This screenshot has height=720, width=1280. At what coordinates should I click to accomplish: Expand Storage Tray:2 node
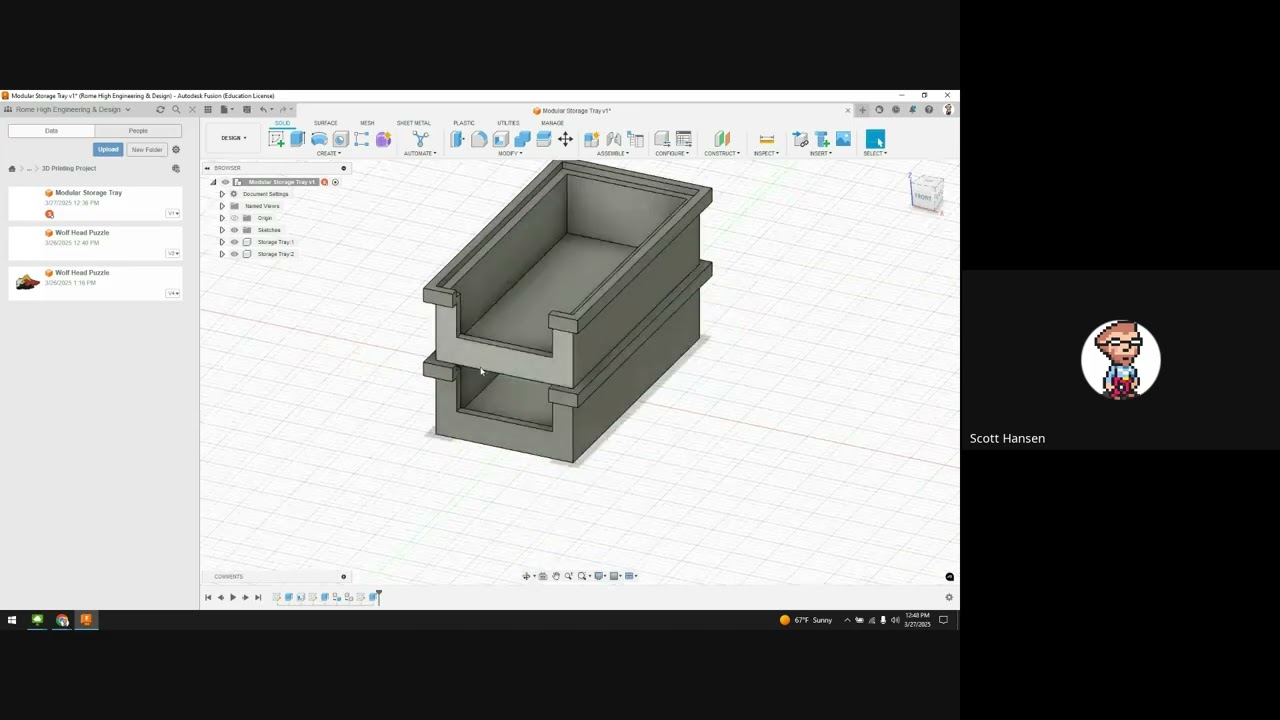tap(222, 254)
